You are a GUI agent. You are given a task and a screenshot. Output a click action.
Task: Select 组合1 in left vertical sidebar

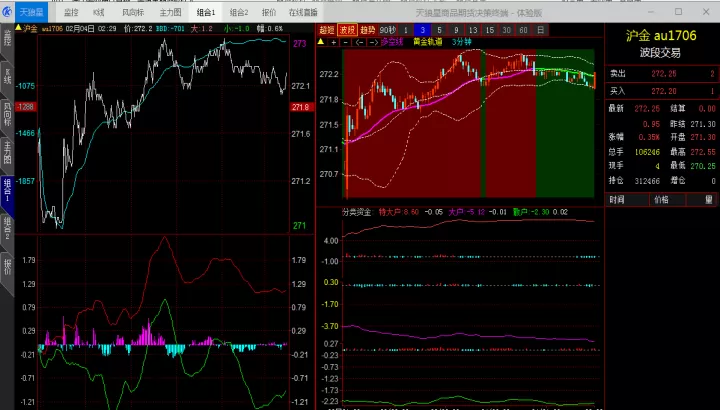pyautogui.click(x=7, y=191)
